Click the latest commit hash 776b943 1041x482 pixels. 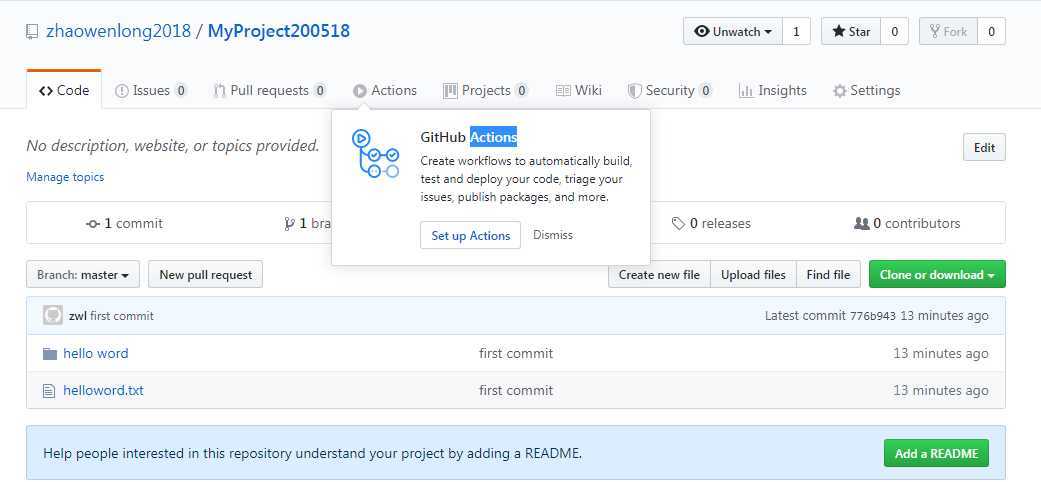click(872, 316)
